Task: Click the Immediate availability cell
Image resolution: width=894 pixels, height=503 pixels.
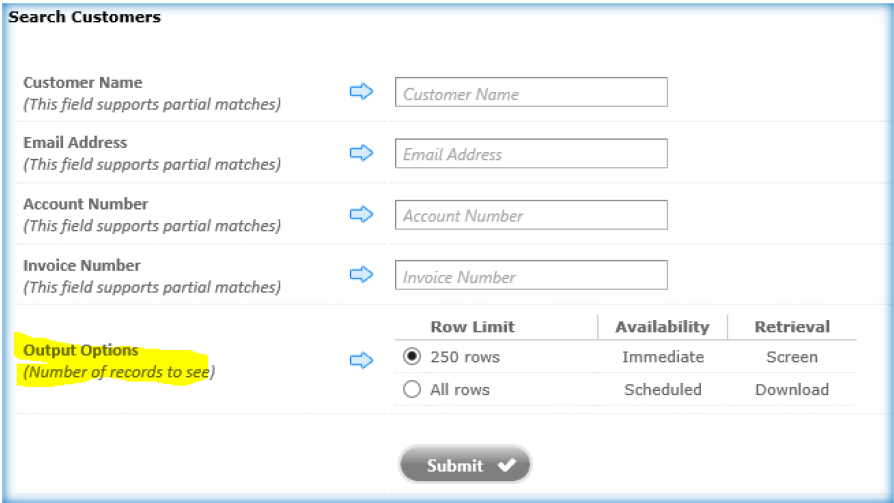Action: [x=663, y=357]
